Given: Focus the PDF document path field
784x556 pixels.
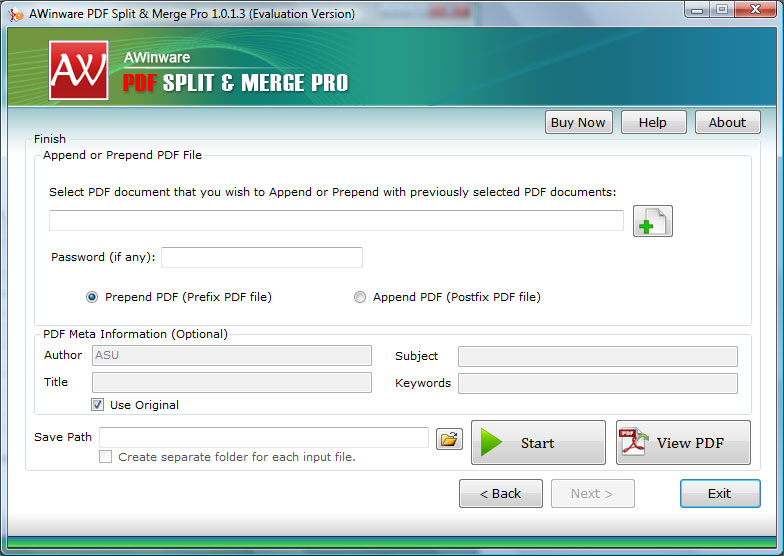Looking at the screenshot, I should [x=336, y=220].
